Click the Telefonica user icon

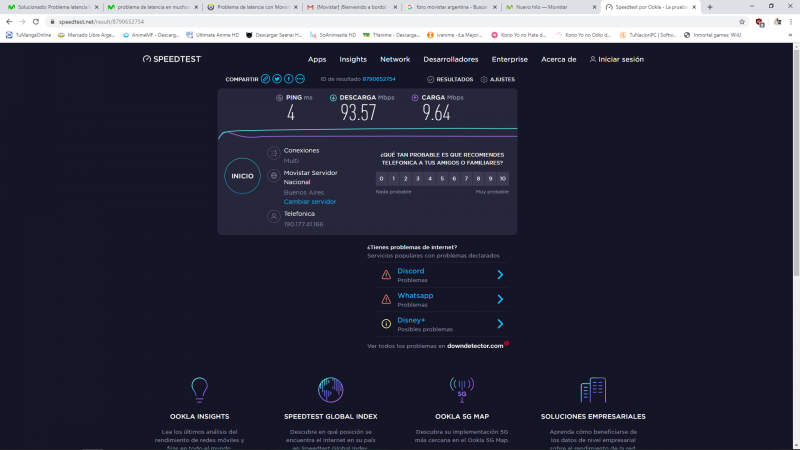[x=273, y=216]
